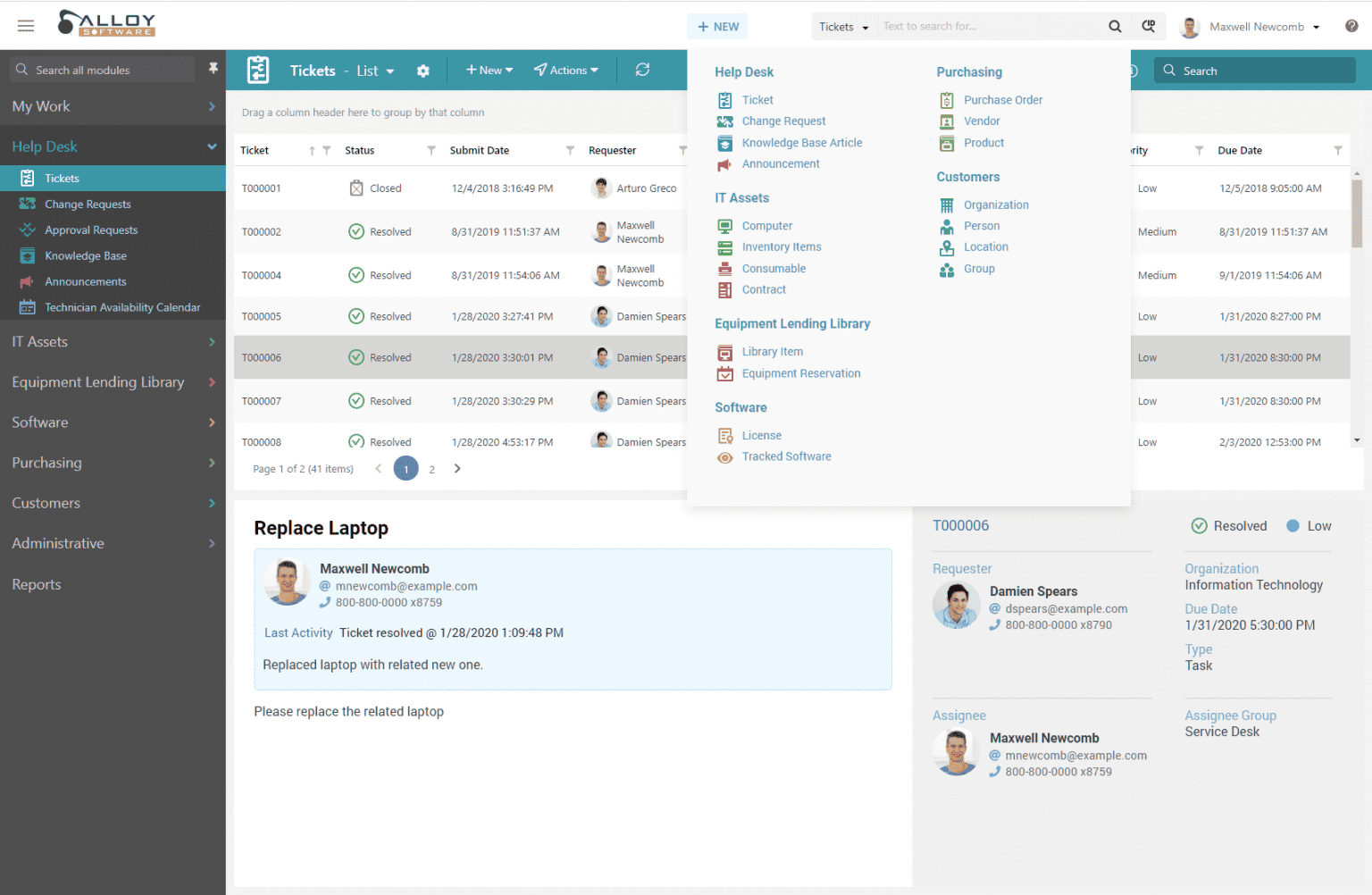Open the Tickets search scope dropdown
Image resolution: width=1372 pixels, height=895 pixels.
[x=843, y=26]
